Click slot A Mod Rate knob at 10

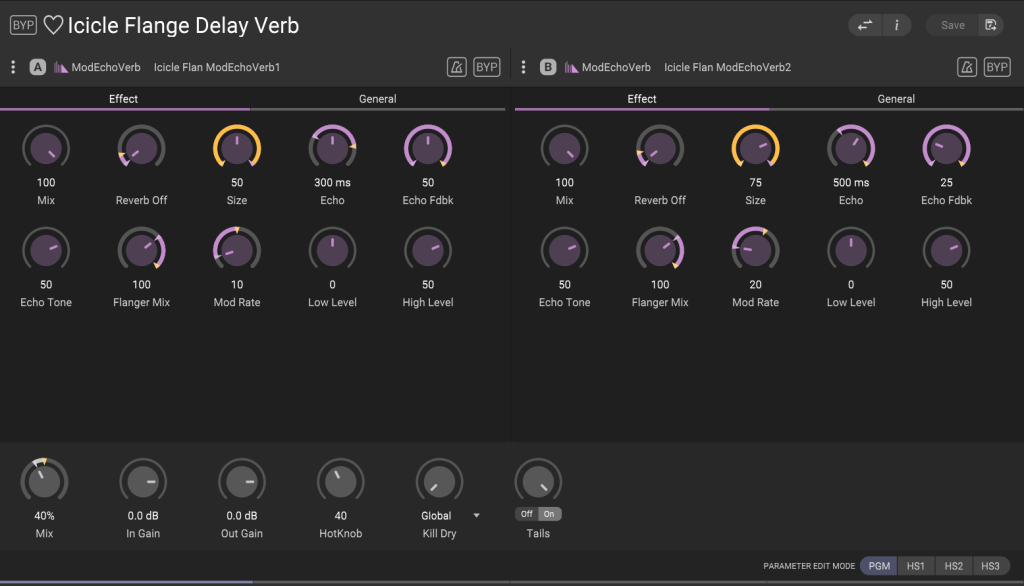point(237,250)
